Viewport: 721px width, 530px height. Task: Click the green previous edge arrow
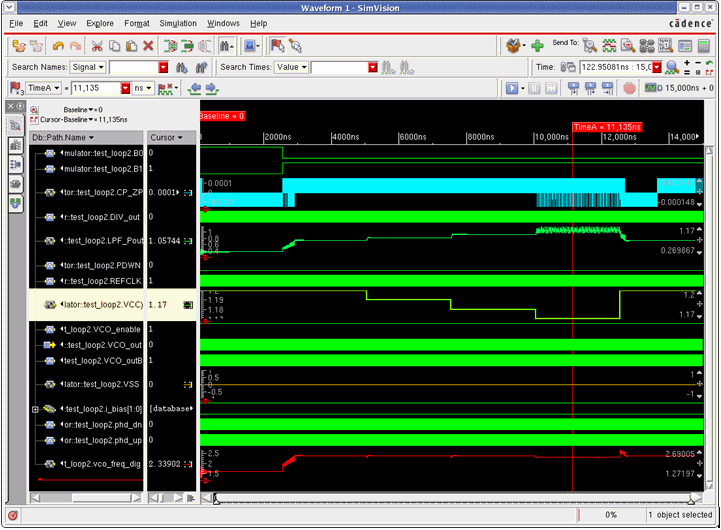click(x=197, y=88)
